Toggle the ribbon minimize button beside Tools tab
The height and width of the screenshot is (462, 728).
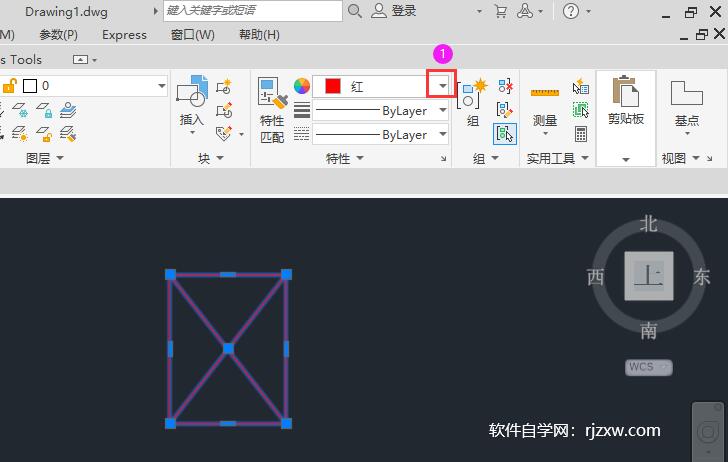tap(80, 59)
